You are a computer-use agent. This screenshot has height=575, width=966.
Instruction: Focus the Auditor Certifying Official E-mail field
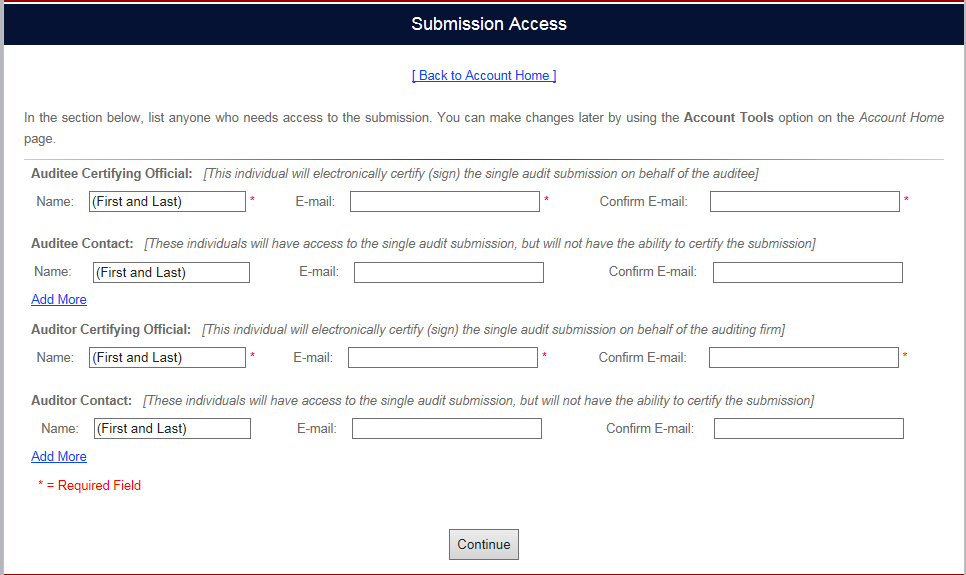pos(442,358)
